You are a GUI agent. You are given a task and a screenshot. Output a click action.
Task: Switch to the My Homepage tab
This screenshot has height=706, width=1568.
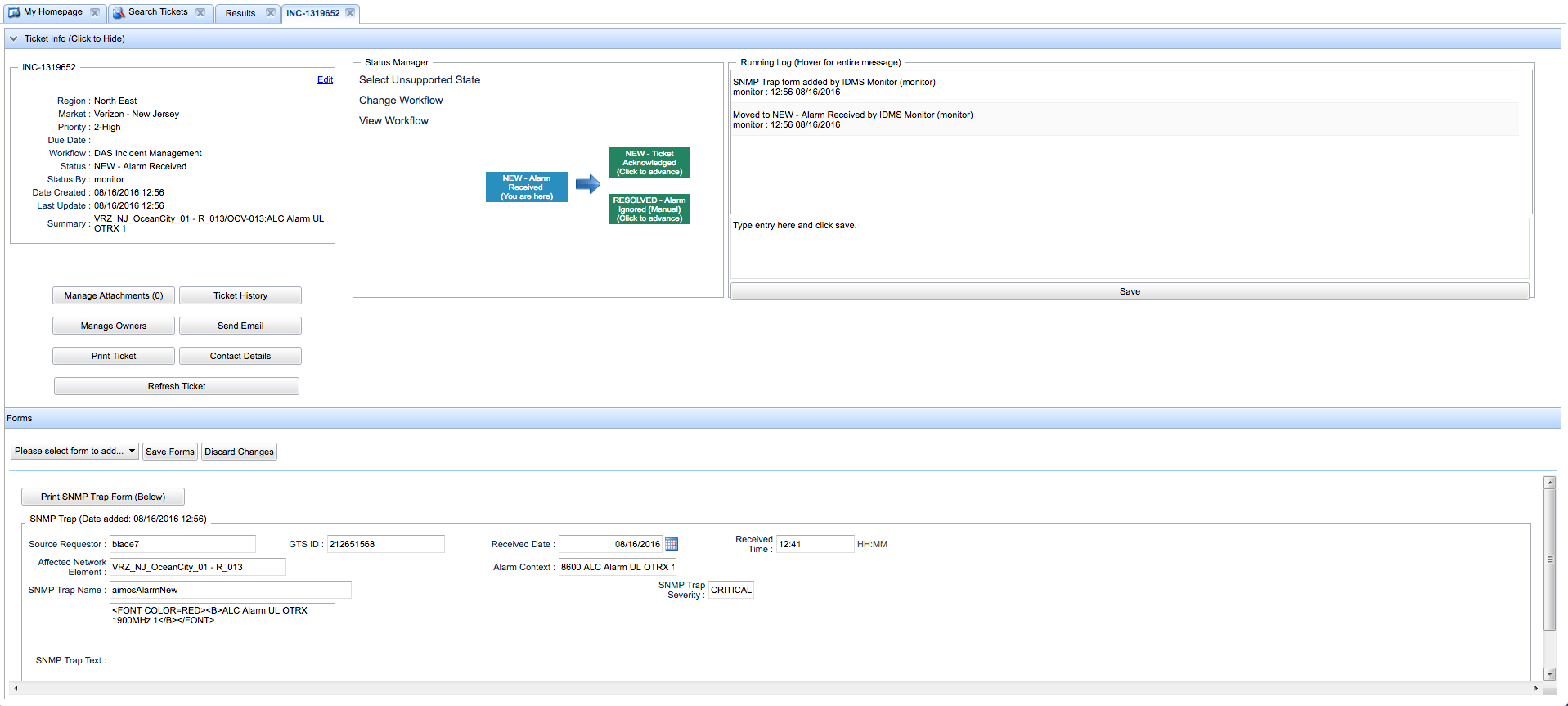tap(53, 12)
